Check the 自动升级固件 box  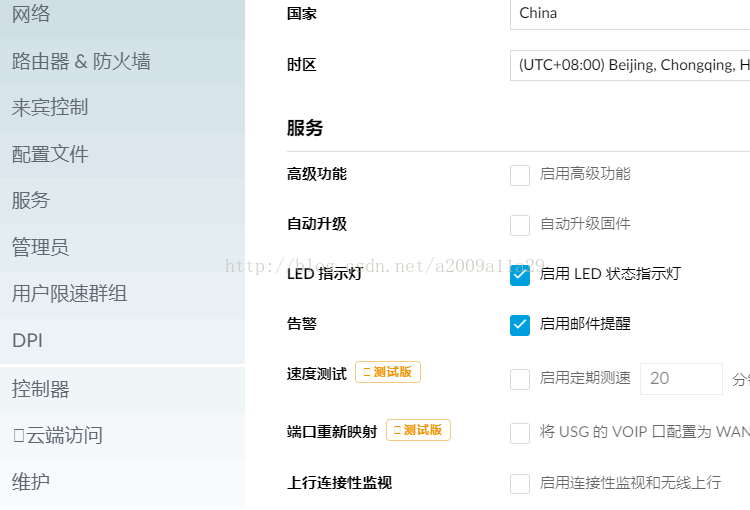(520, 225)
